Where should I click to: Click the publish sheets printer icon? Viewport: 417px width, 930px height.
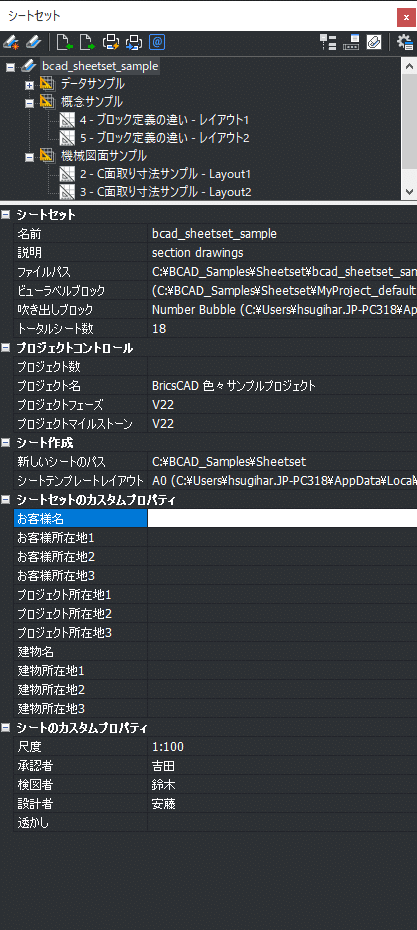coord(111,42)
